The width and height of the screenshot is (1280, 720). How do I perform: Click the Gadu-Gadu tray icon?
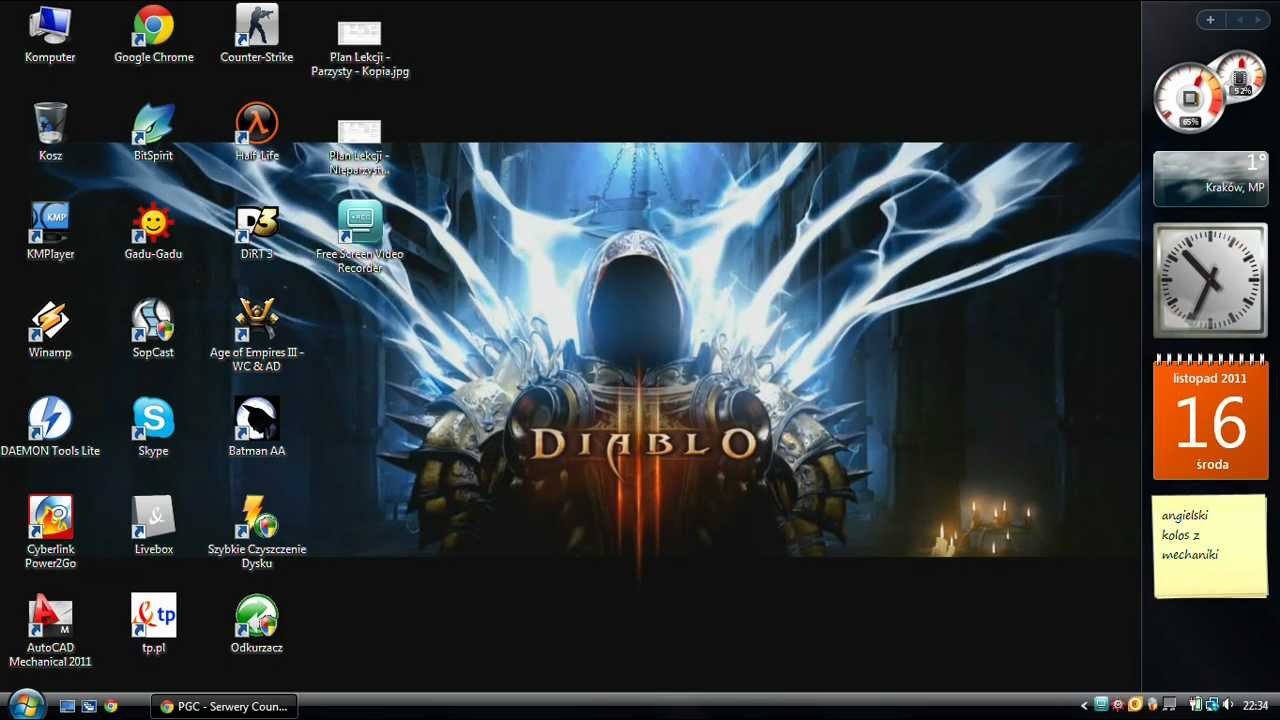pos(1118,706)
